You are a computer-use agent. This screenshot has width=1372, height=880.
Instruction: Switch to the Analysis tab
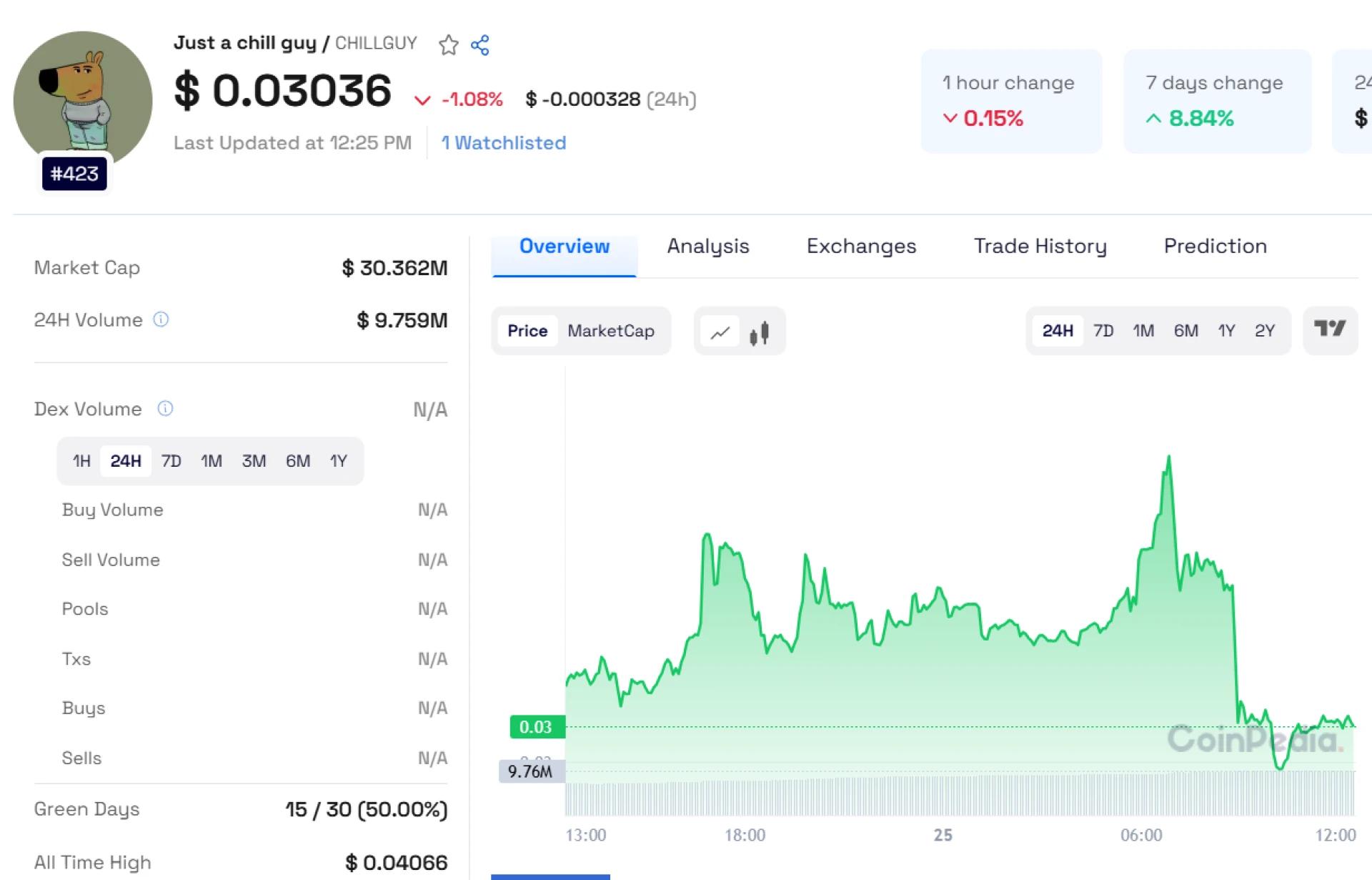click(x=707, y=246)
